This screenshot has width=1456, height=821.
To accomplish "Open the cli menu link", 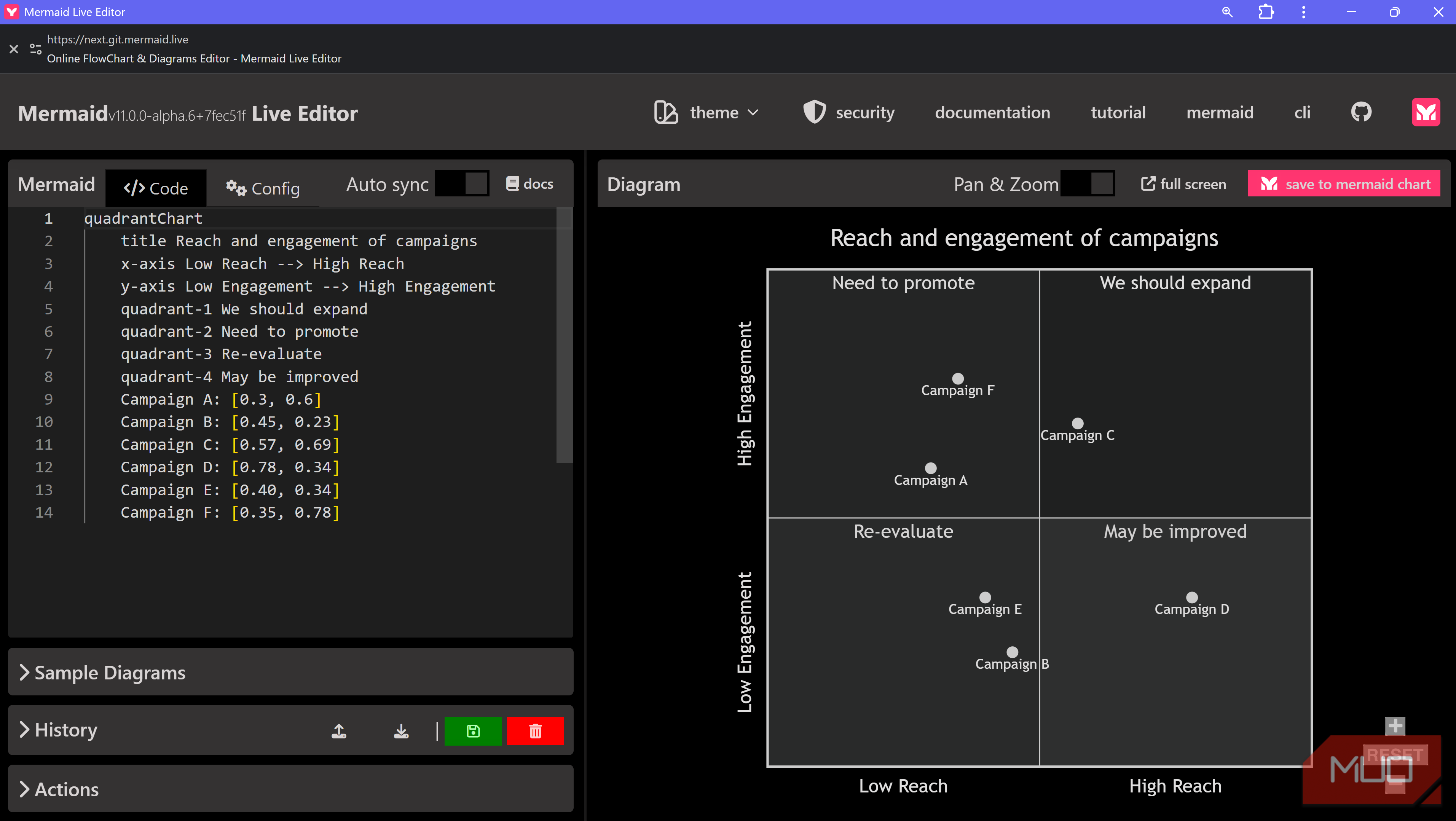I will (x=1302, y=112).
